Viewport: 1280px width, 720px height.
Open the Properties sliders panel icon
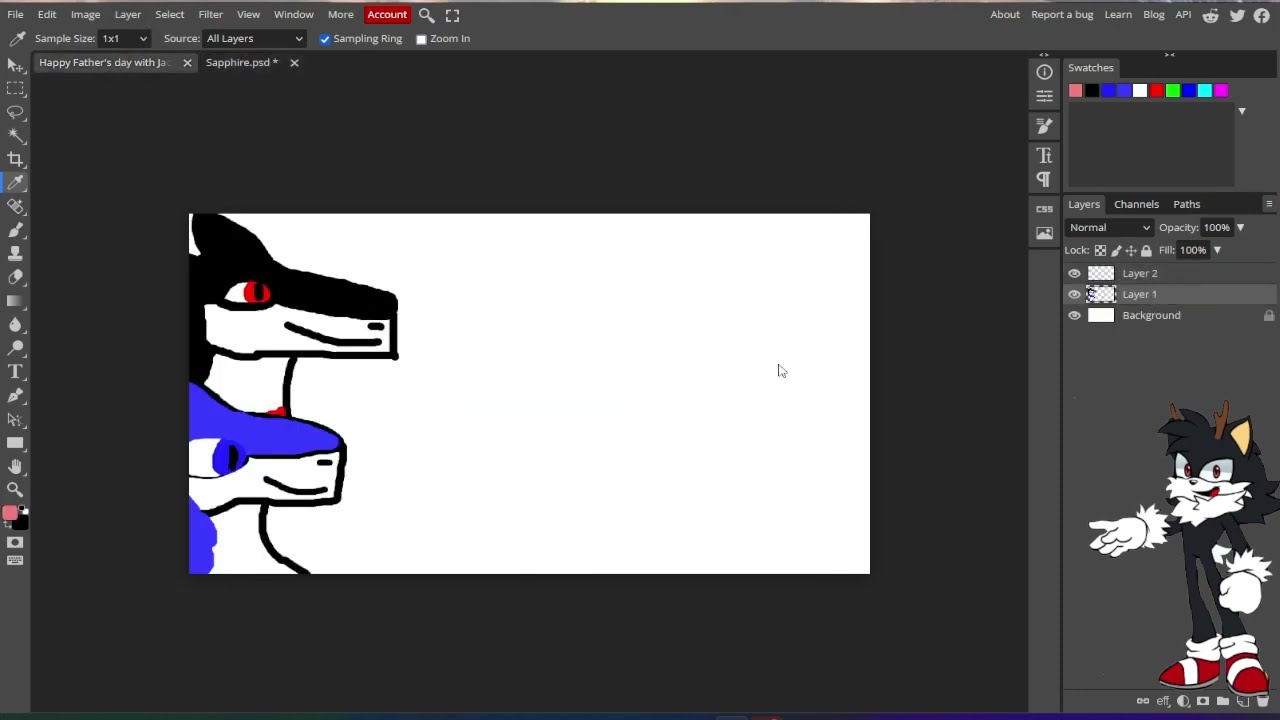pos(1044,96)
